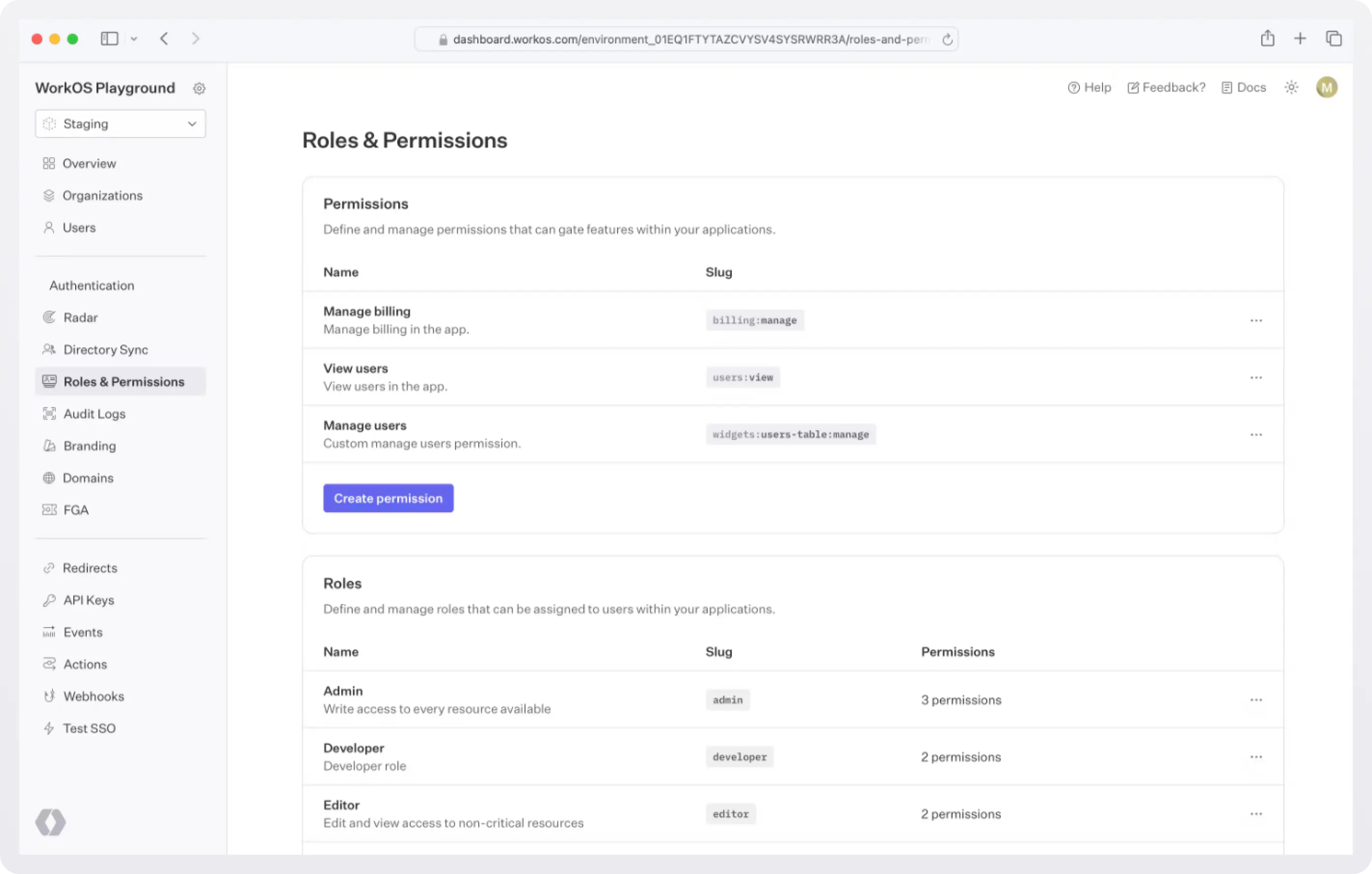Toggle the Safari sidebar button
Image resolution: width=1372 pixels, height=874 pixels.
(x=109, y=39)
